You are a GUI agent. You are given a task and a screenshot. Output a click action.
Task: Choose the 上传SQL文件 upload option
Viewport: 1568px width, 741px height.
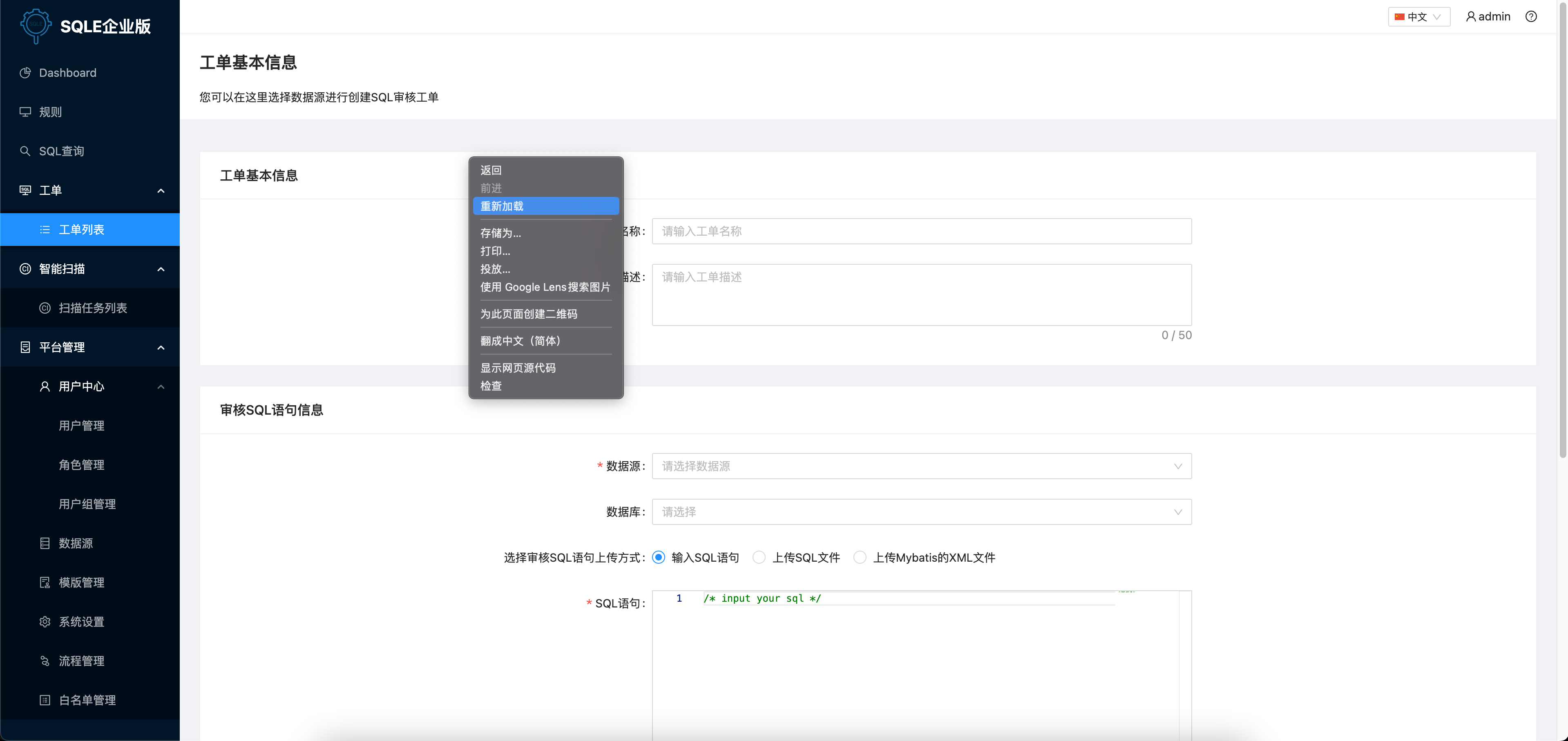pos(759,557)
